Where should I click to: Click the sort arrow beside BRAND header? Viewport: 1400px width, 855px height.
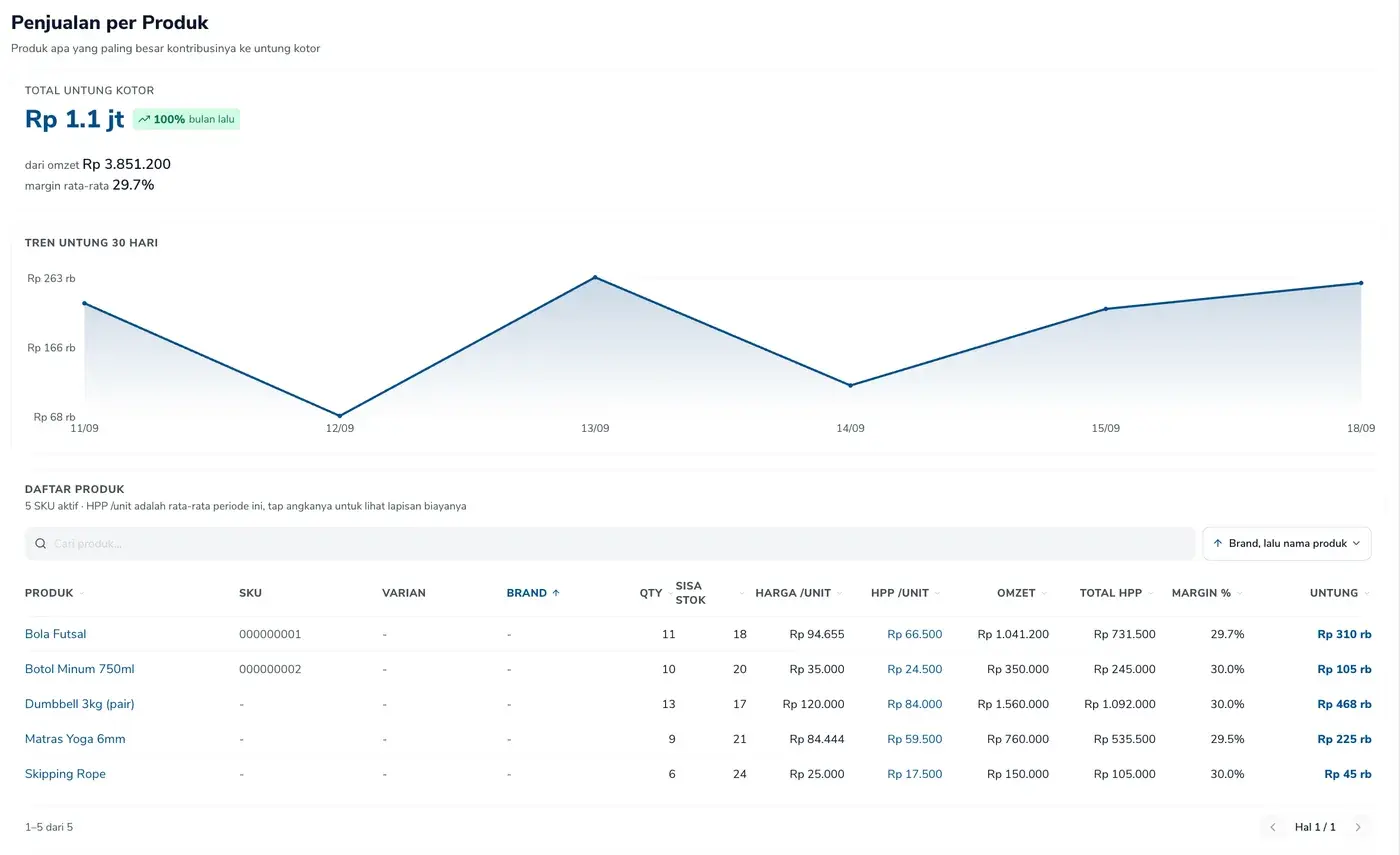pyautogui.click(x=556, y=593)
